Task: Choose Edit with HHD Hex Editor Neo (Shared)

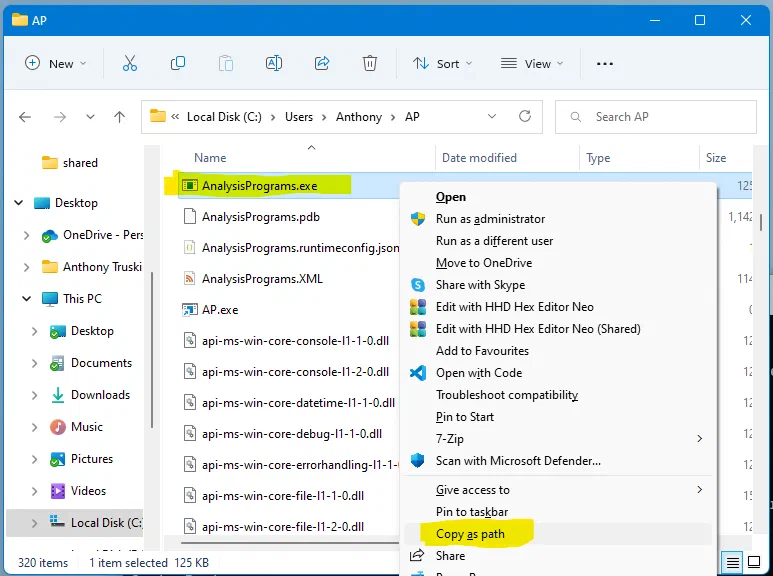Action: point(538,329)
